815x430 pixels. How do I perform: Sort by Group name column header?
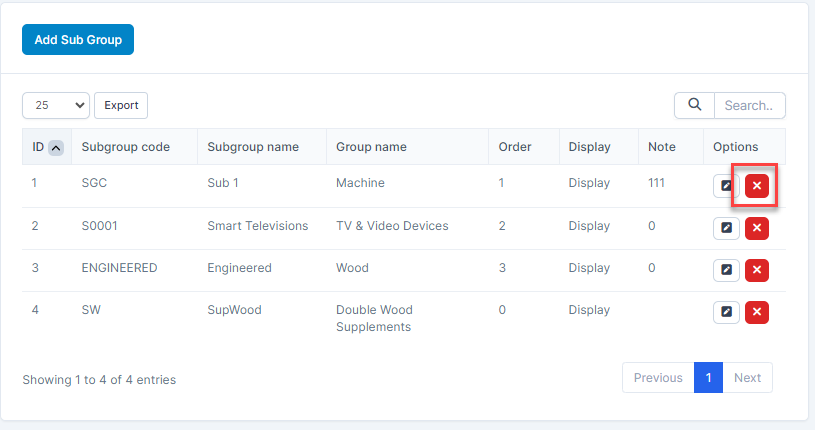click(x=371, y=147)
